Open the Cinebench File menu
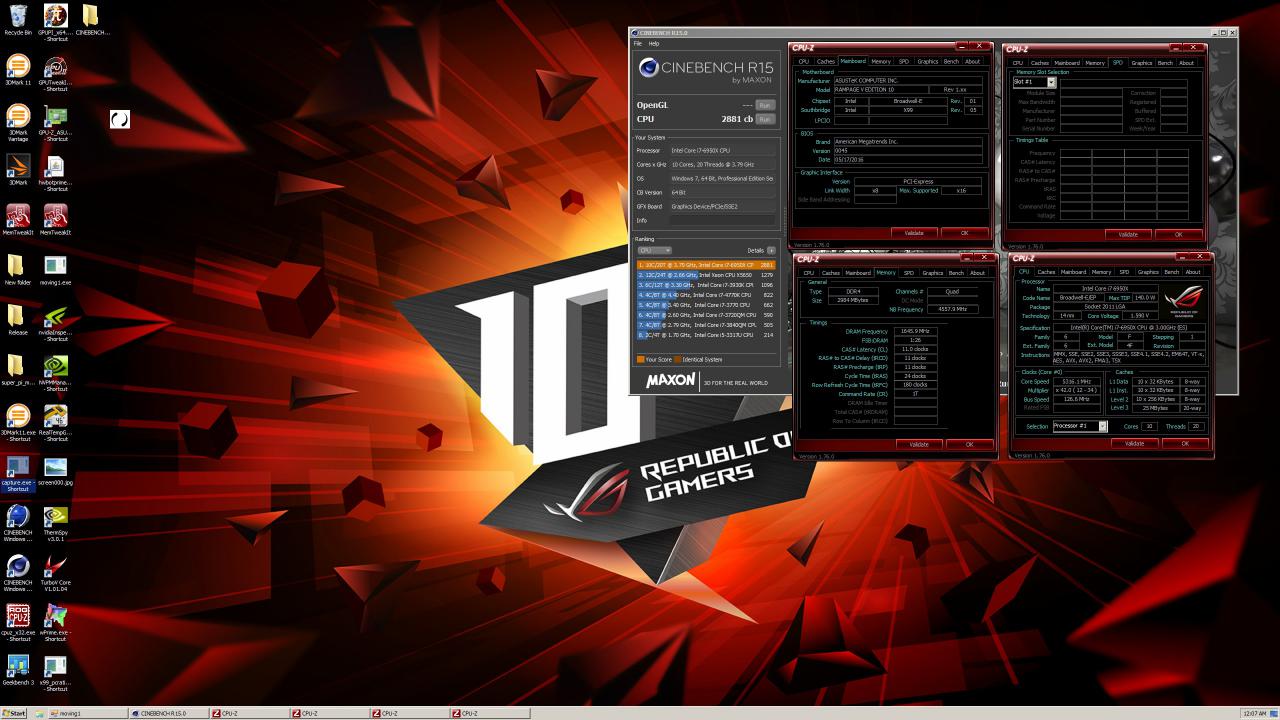Image resolution: width=1280 pixels, height=720 pixels. (638, 44)
